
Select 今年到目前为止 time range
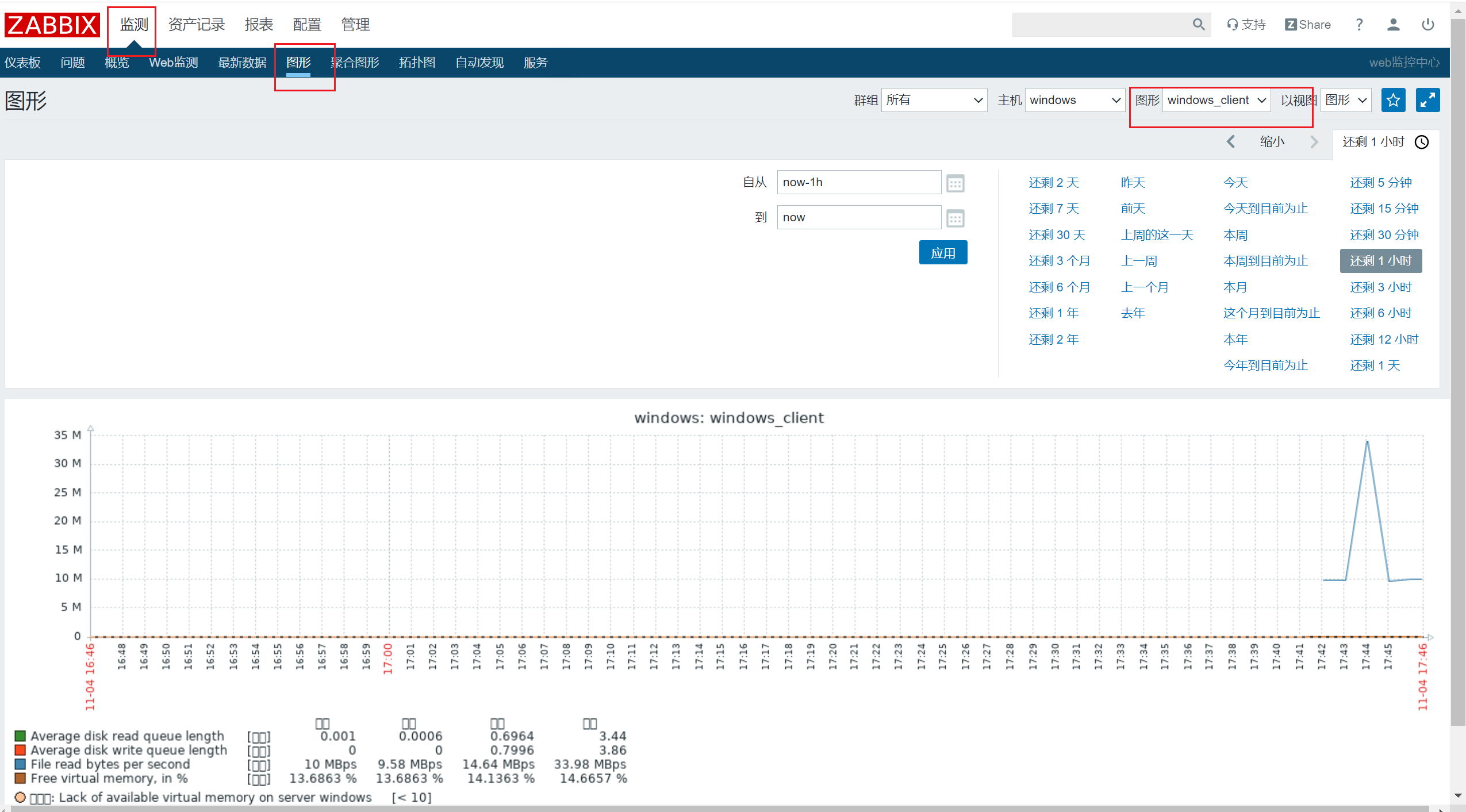tap(1265, 365)
